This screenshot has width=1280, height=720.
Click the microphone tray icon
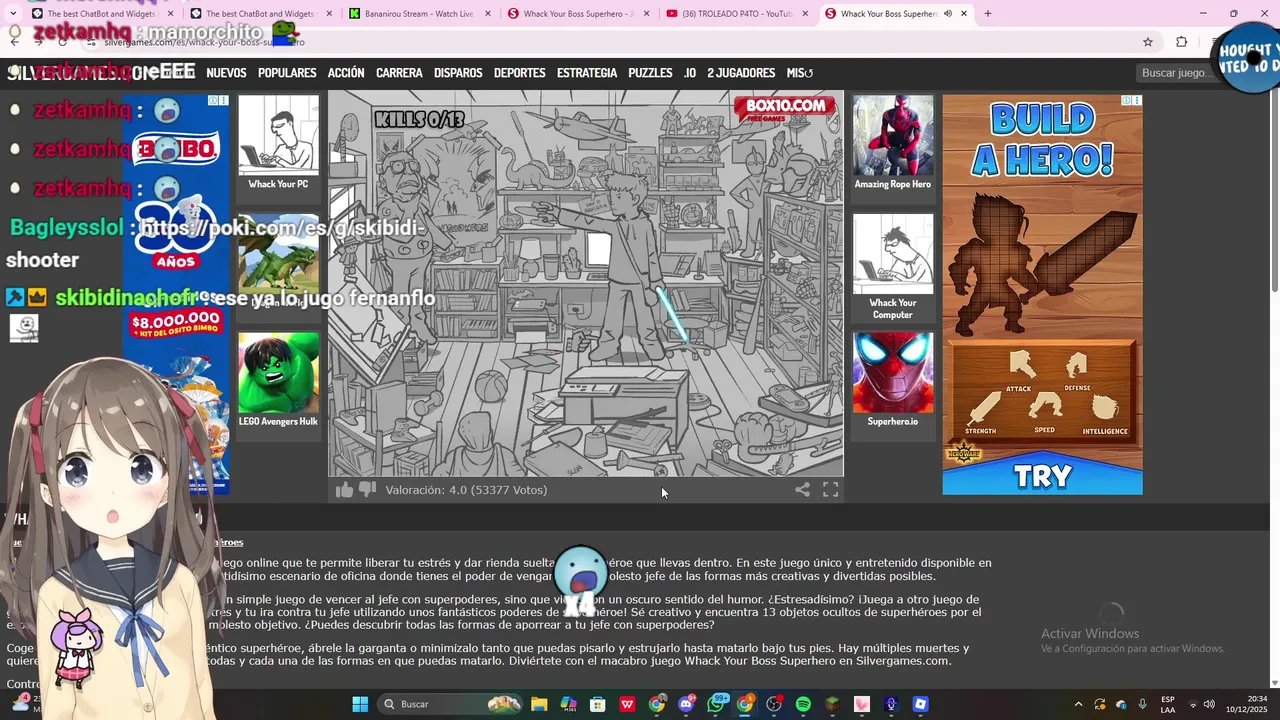[1142, 704]
